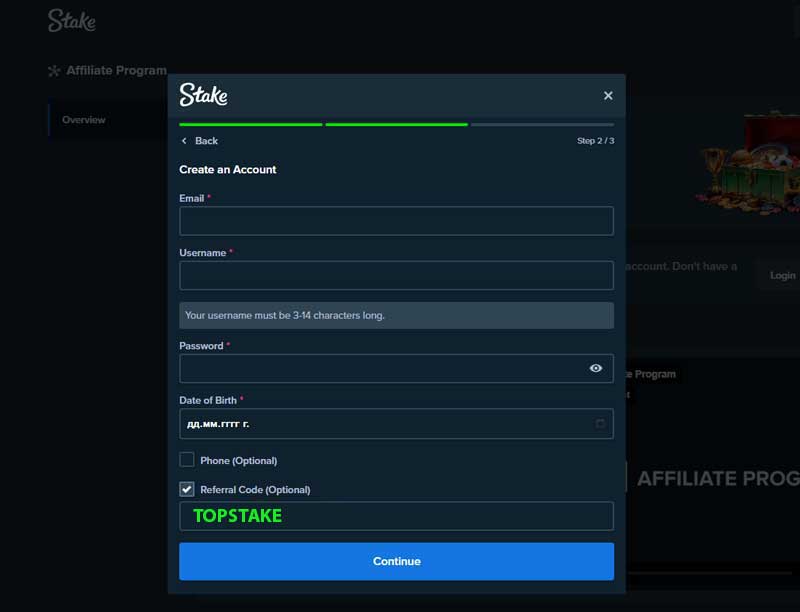
Task: Uncheck the Referral Code (Optional) checkbox
Action: 186,489
